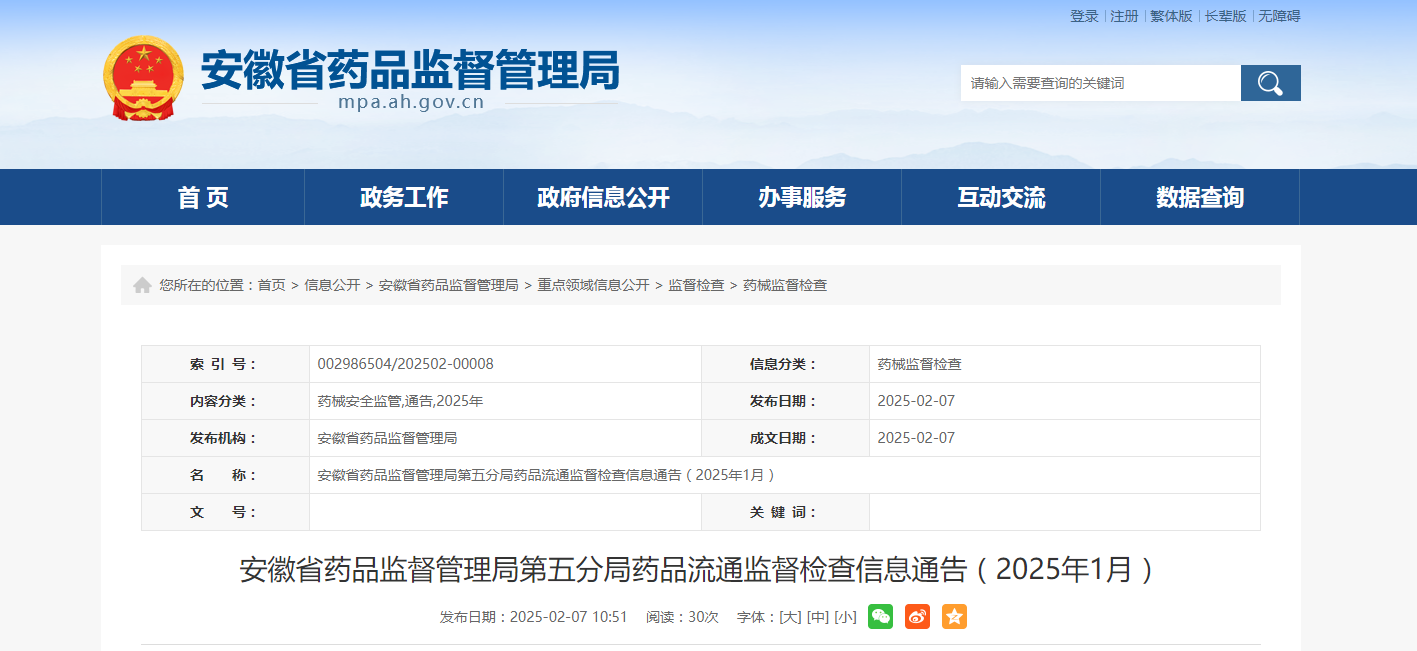Click the 文号 label cell
The width and height of the screenshot is (1417, 651).
tap(225, 512)
